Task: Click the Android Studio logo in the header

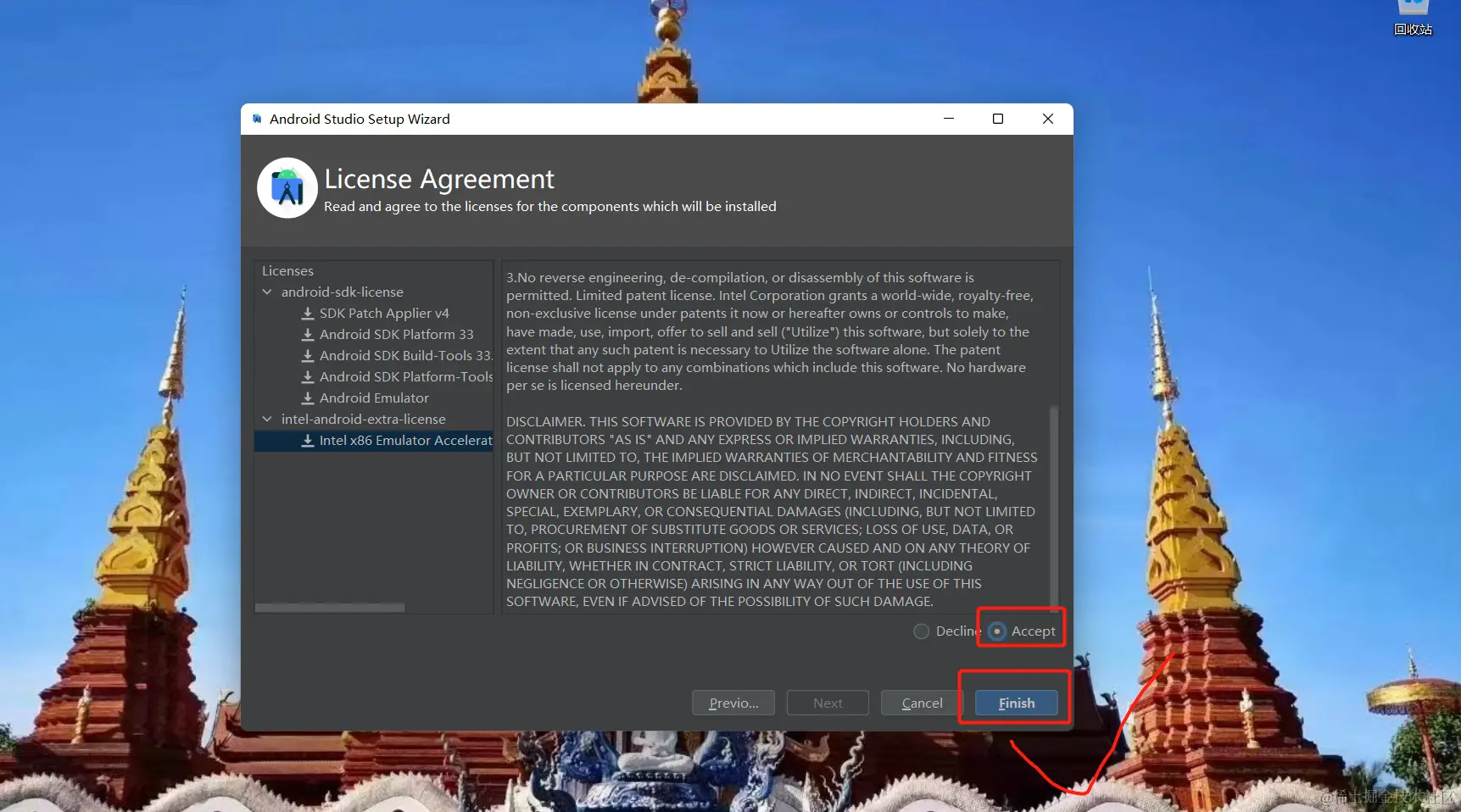Action: coord(287,188)
